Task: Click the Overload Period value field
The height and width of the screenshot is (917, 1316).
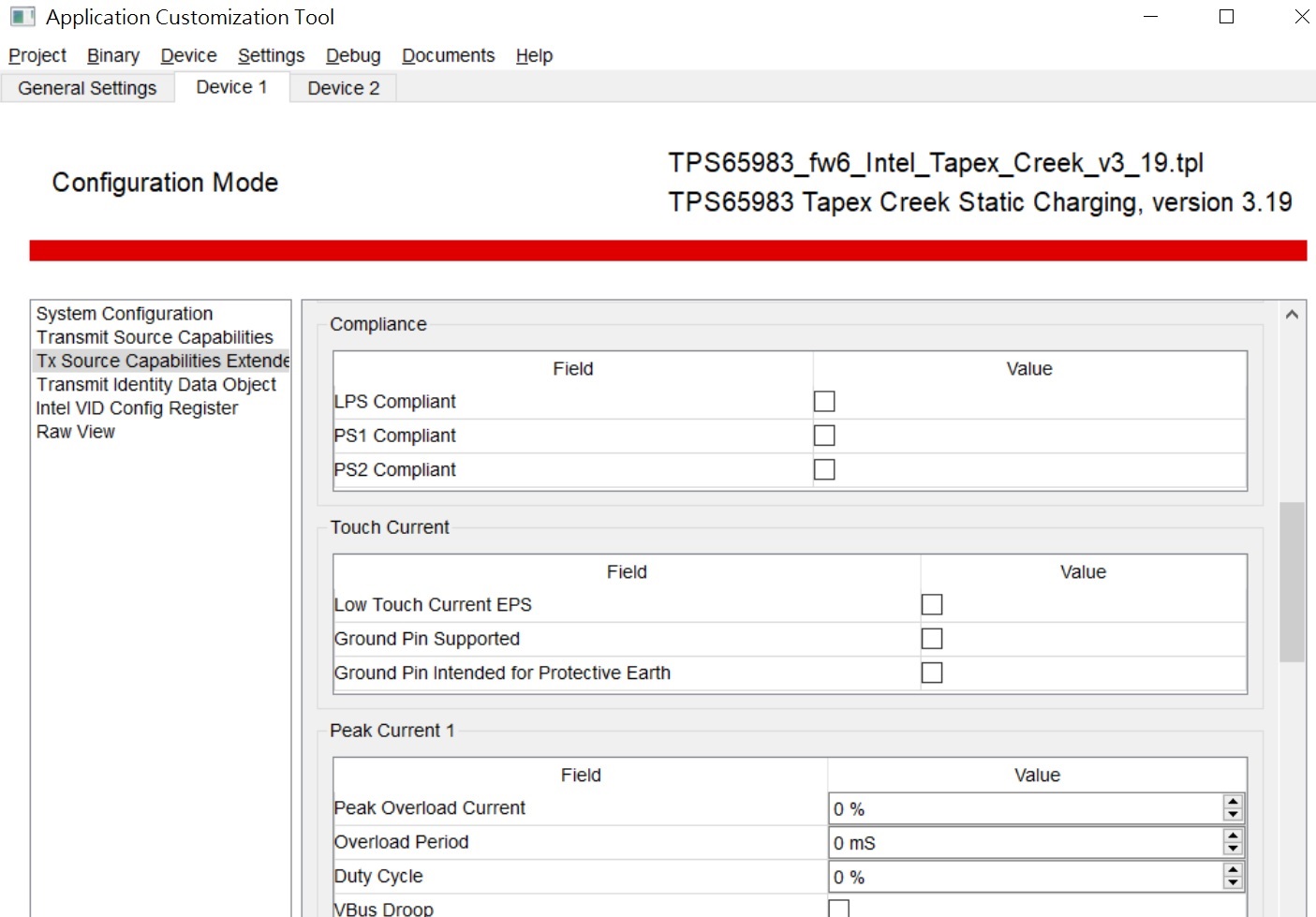Action: (x=1026, y=843)
